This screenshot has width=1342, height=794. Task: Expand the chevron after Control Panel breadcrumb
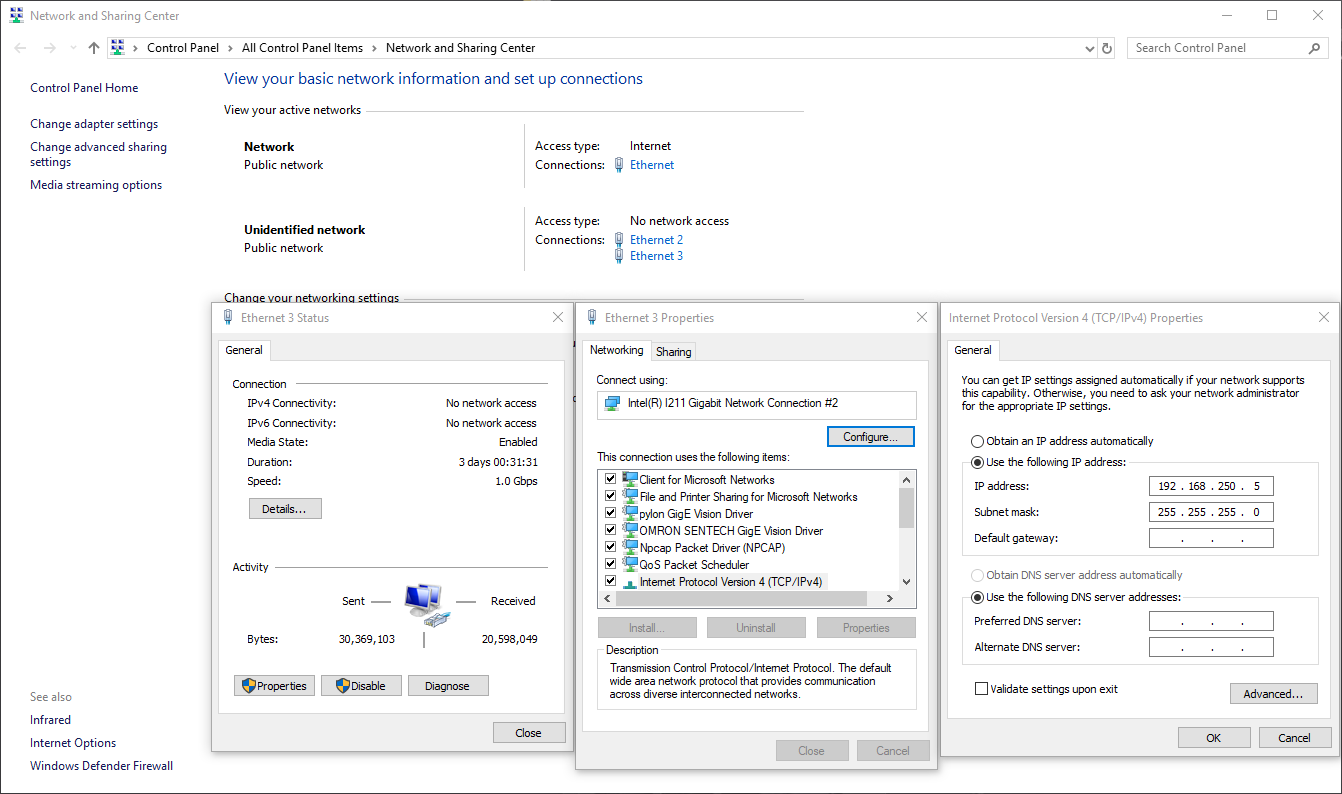(x=230, y=48)
